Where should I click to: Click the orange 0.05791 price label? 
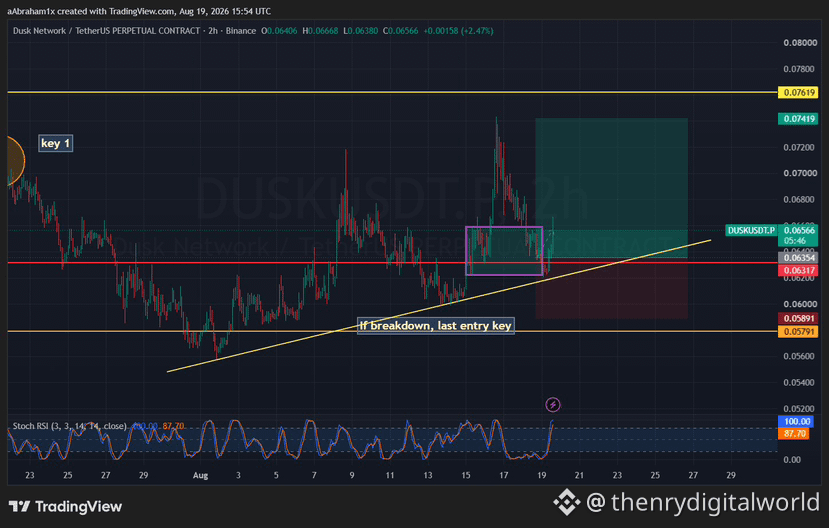[x=798, y=332]
